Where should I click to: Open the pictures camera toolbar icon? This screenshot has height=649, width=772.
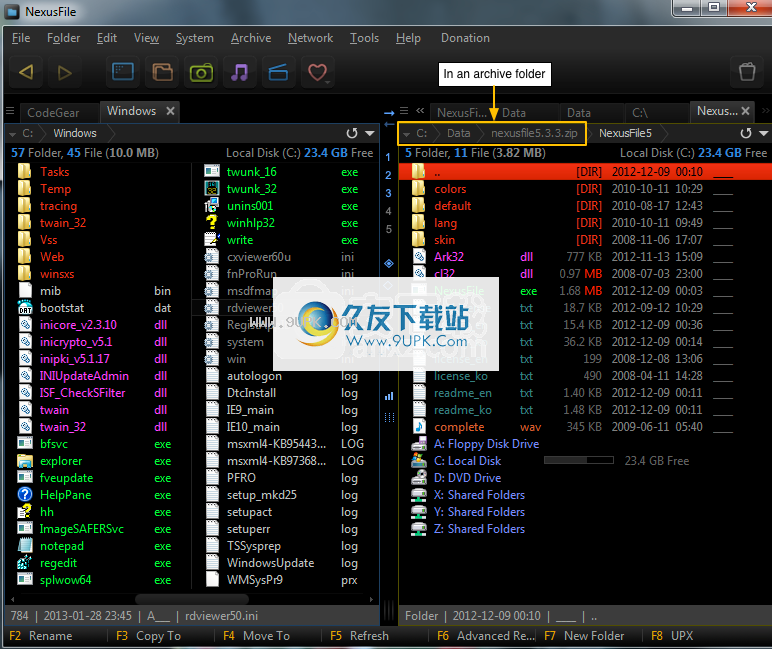[201, 73]
